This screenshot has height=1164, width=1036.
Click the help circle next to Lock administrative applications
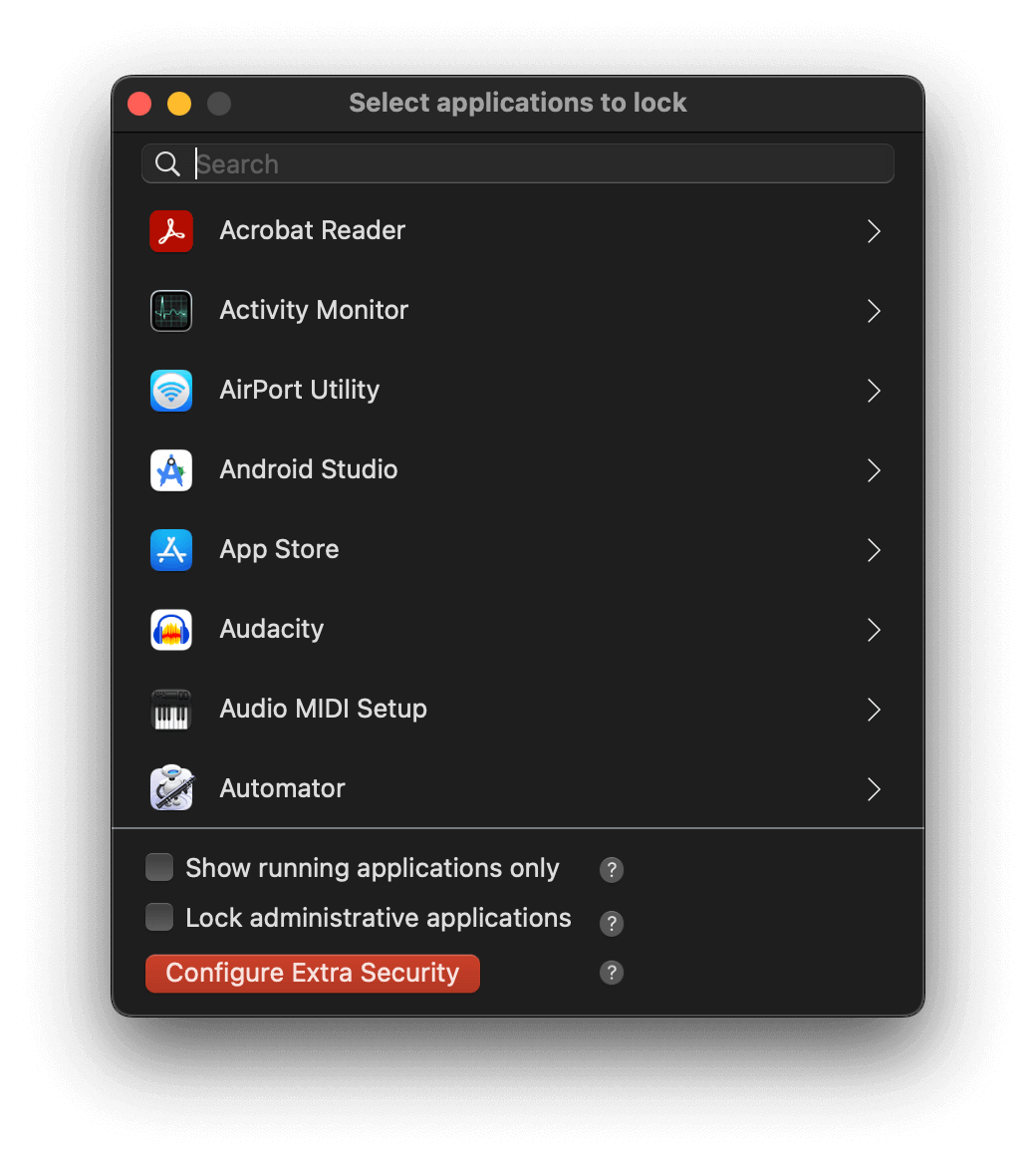click(x=611, y=923)
